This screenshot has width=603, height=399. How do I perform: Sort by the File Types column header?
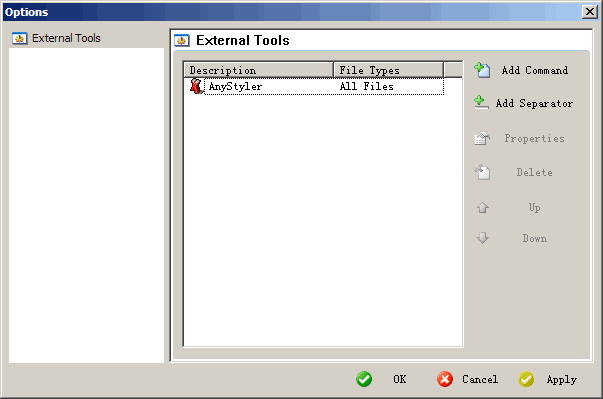[388, 70]
